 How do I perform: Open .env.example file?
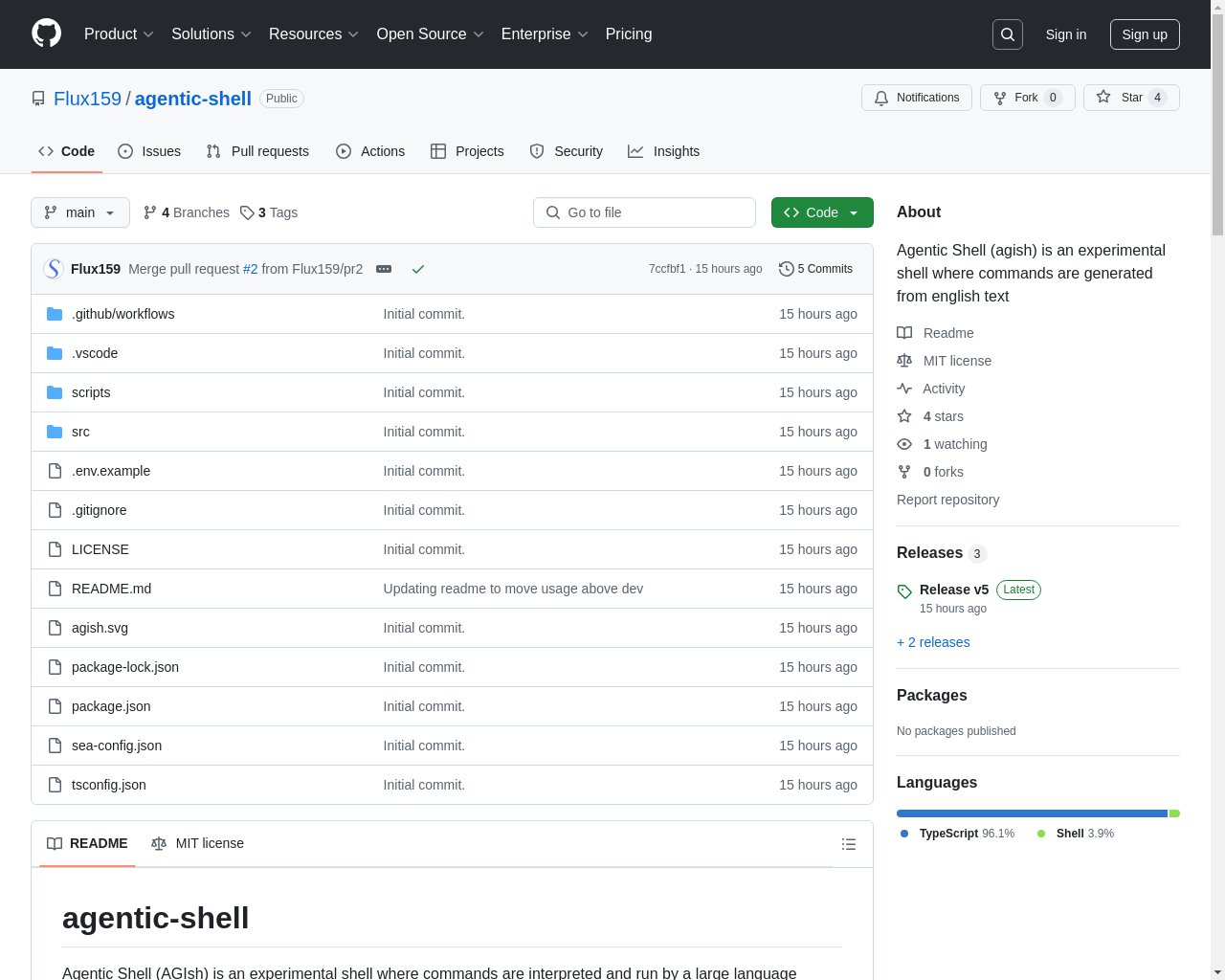click(x=111, y=471)
